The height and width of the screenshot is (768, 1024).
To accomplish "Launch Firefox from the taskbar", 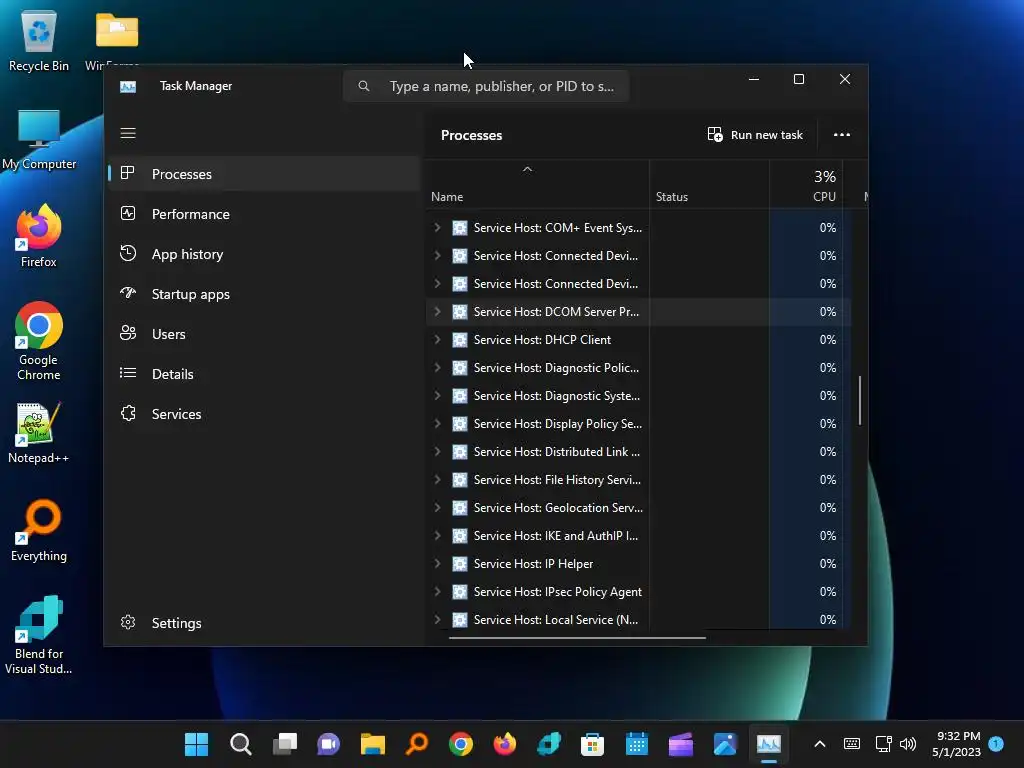I will [x=505, y=744].
